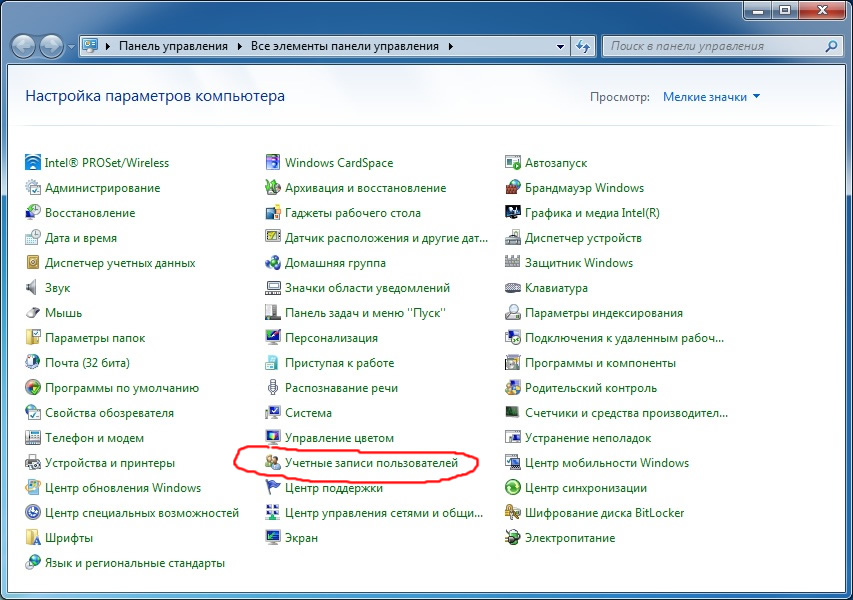Click the Брандмауэр Windows firewall icon

(512, 188)
